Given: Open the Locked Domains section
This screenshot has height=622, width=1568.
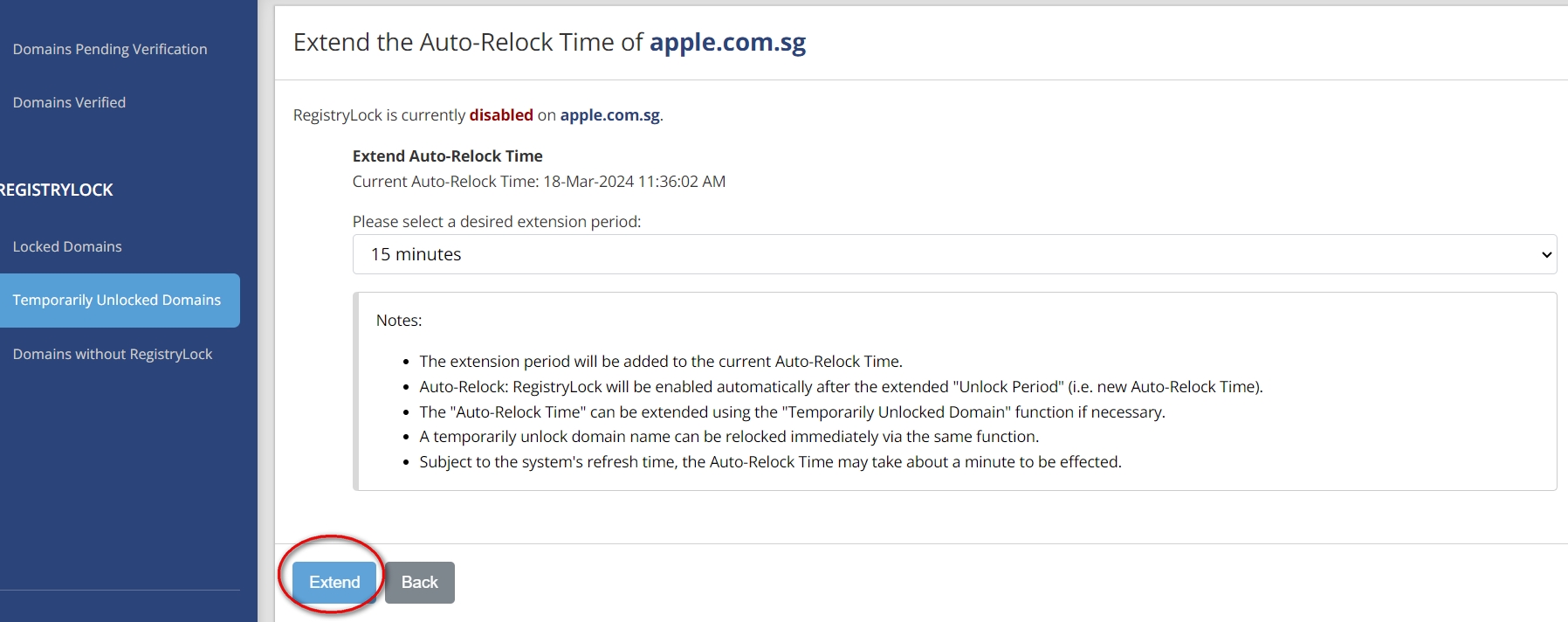Looking at the screenshot, I should click(x=67, y=245).
